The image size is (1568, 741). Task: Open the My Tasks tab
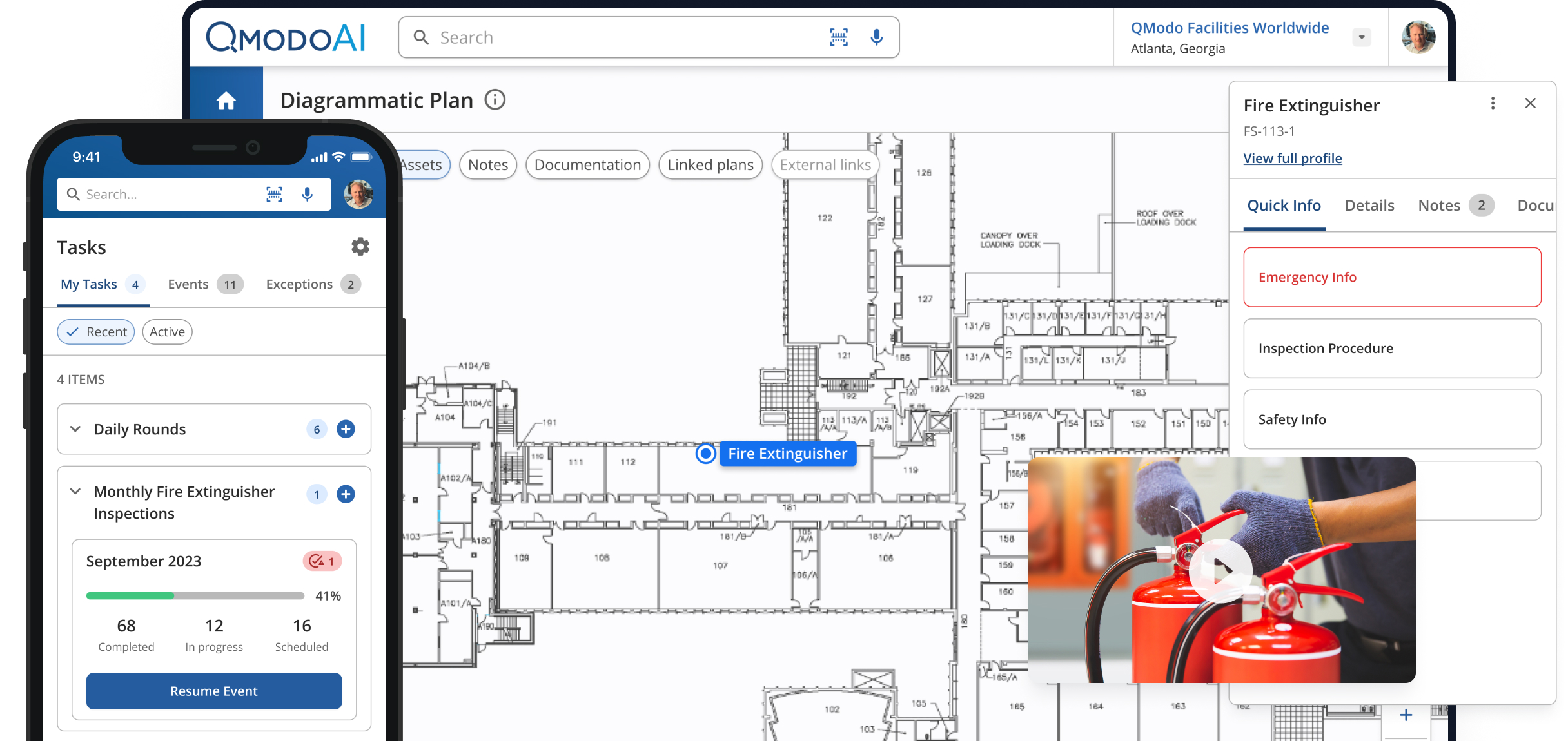(103, 284)
